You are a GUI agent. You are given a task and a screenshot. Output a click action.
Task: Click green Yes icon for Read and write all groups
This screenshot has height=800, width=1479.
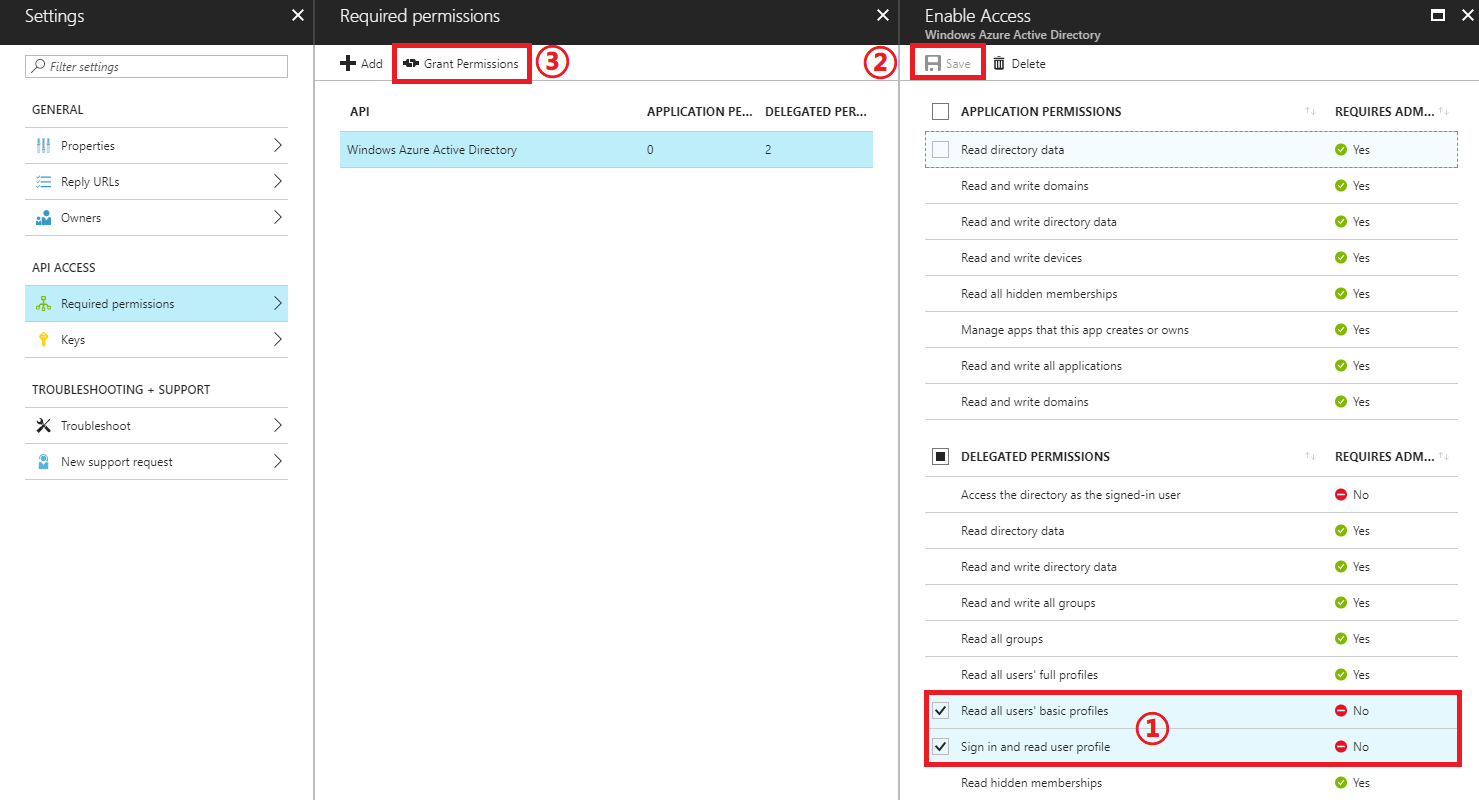[1341, 603]
